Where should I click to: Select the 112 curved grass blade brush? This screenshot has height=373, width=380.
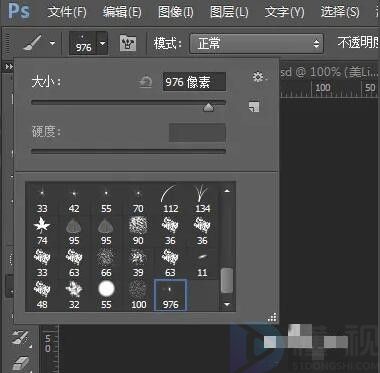(x=170, y=200)
